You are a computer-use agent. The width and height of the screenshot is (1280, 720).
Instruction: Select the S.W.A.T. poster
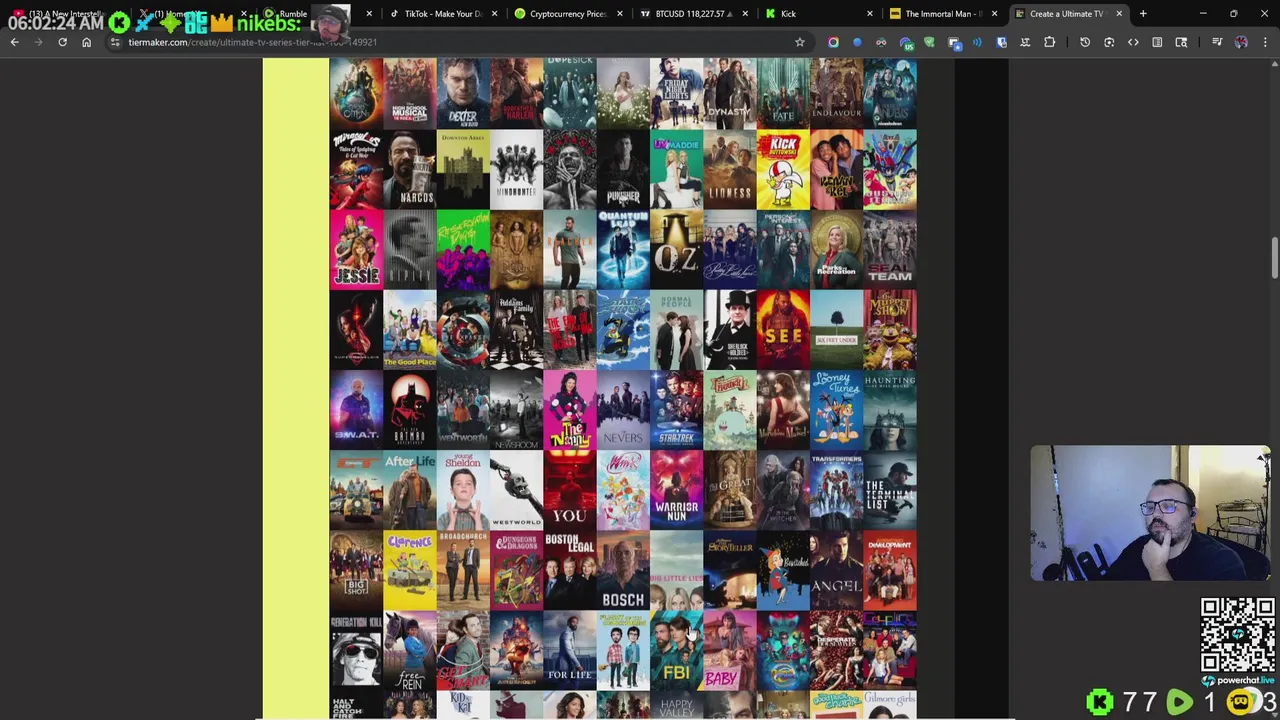click(x=356, y=410)
